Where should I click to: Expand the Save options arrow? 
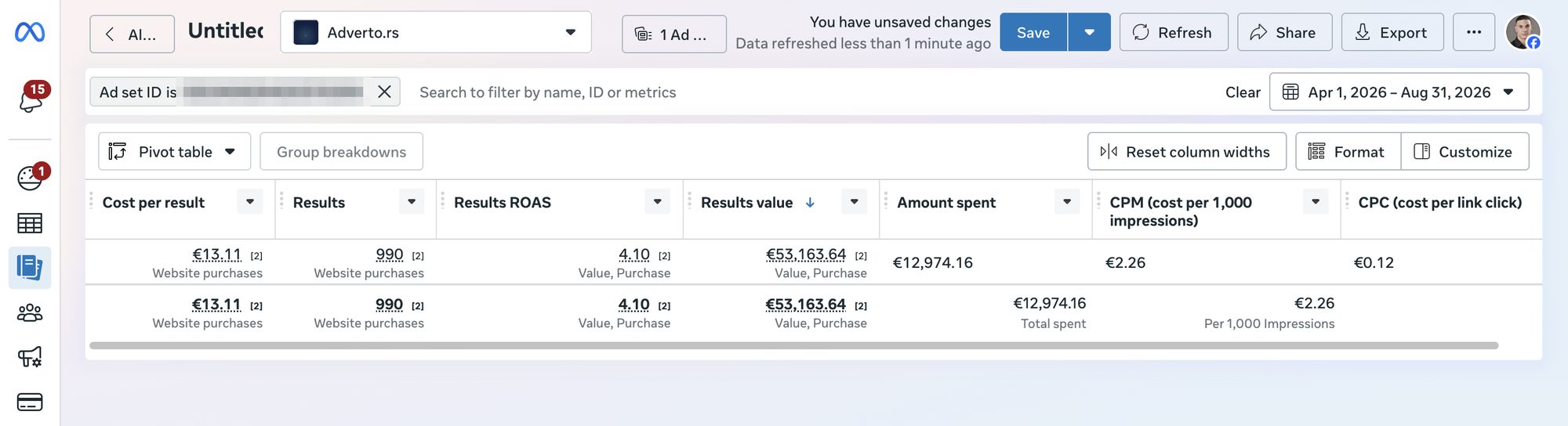(1089, 32)
